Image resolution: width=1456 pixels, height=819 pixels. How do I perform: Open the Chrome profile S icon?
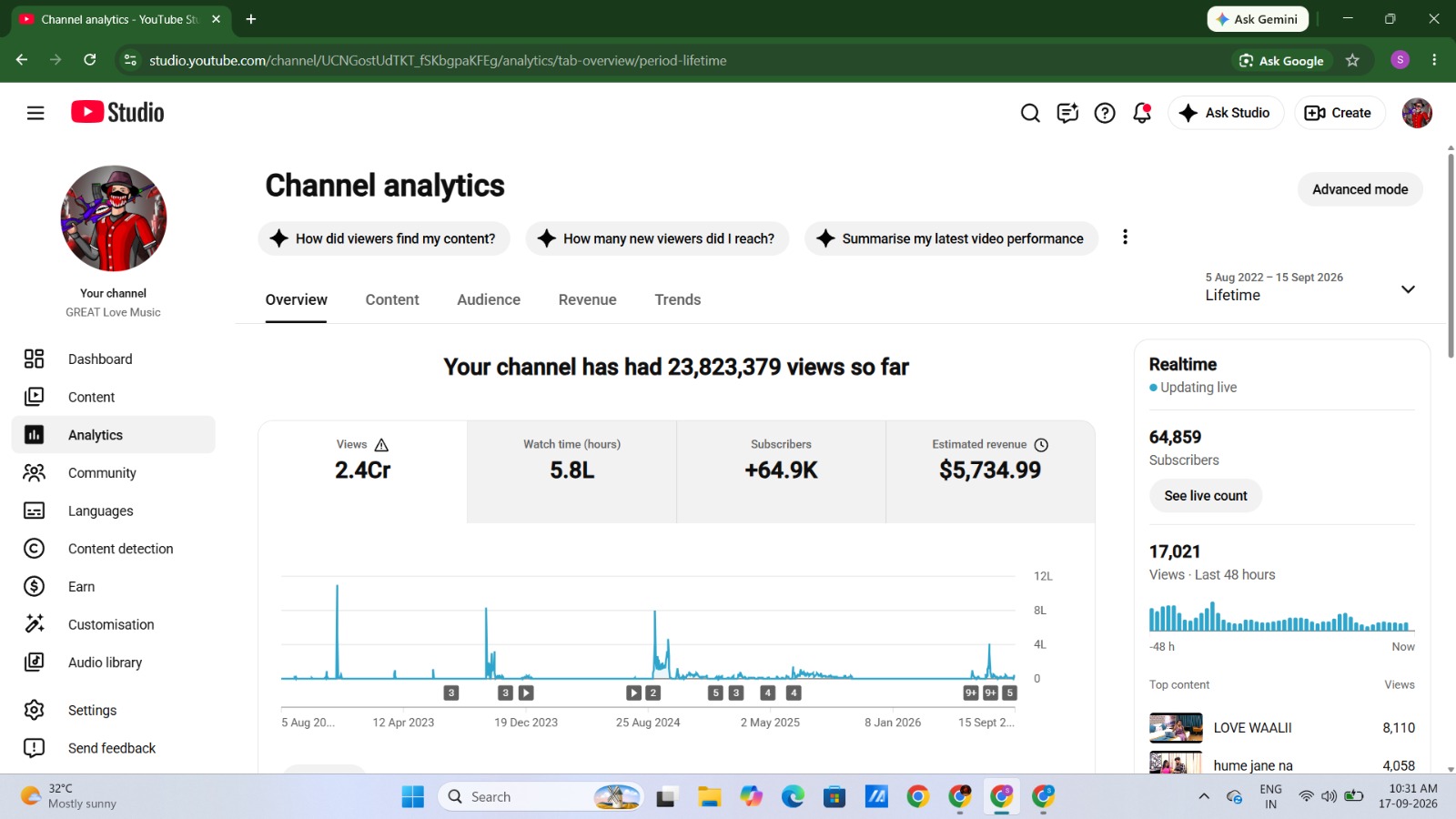tap(1400, 60)
